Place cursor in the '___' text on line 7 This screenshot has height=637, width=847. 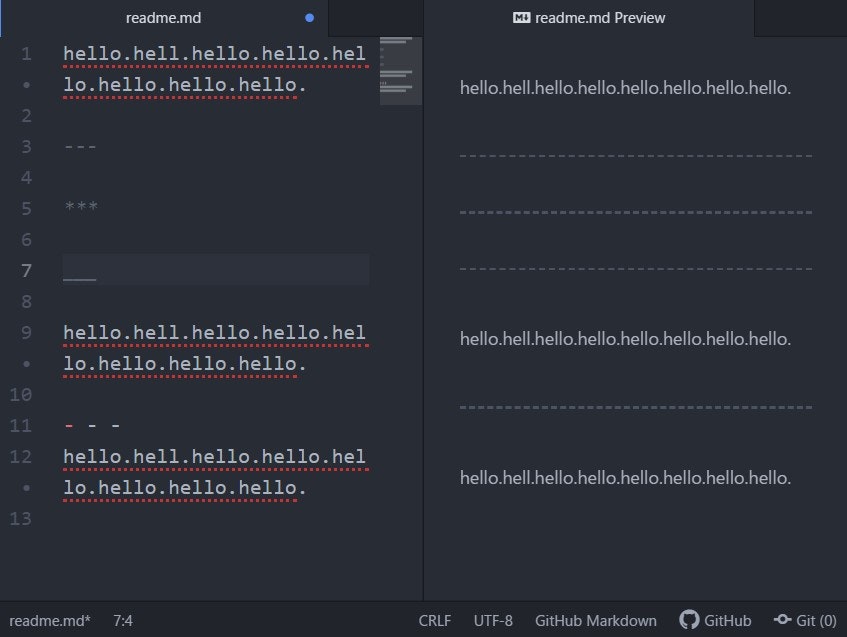[79, 279]
